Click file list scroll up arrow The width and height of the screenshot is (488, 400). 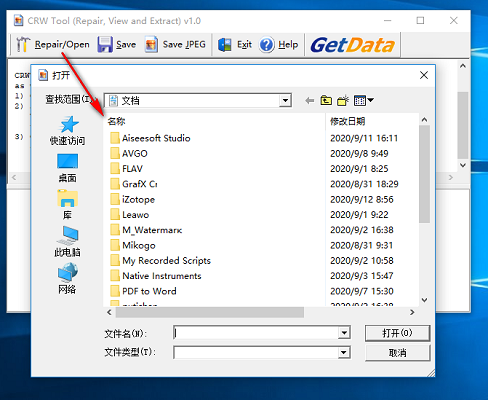(424, 120)
